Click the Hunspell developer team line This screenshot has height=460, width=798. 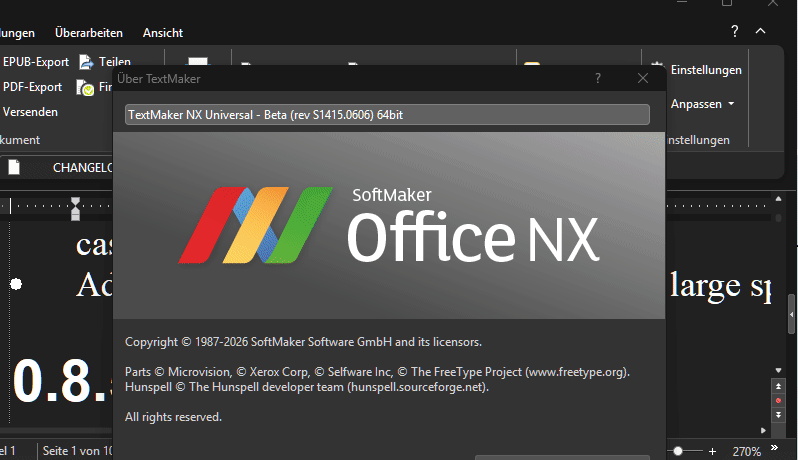pos(307,387)
